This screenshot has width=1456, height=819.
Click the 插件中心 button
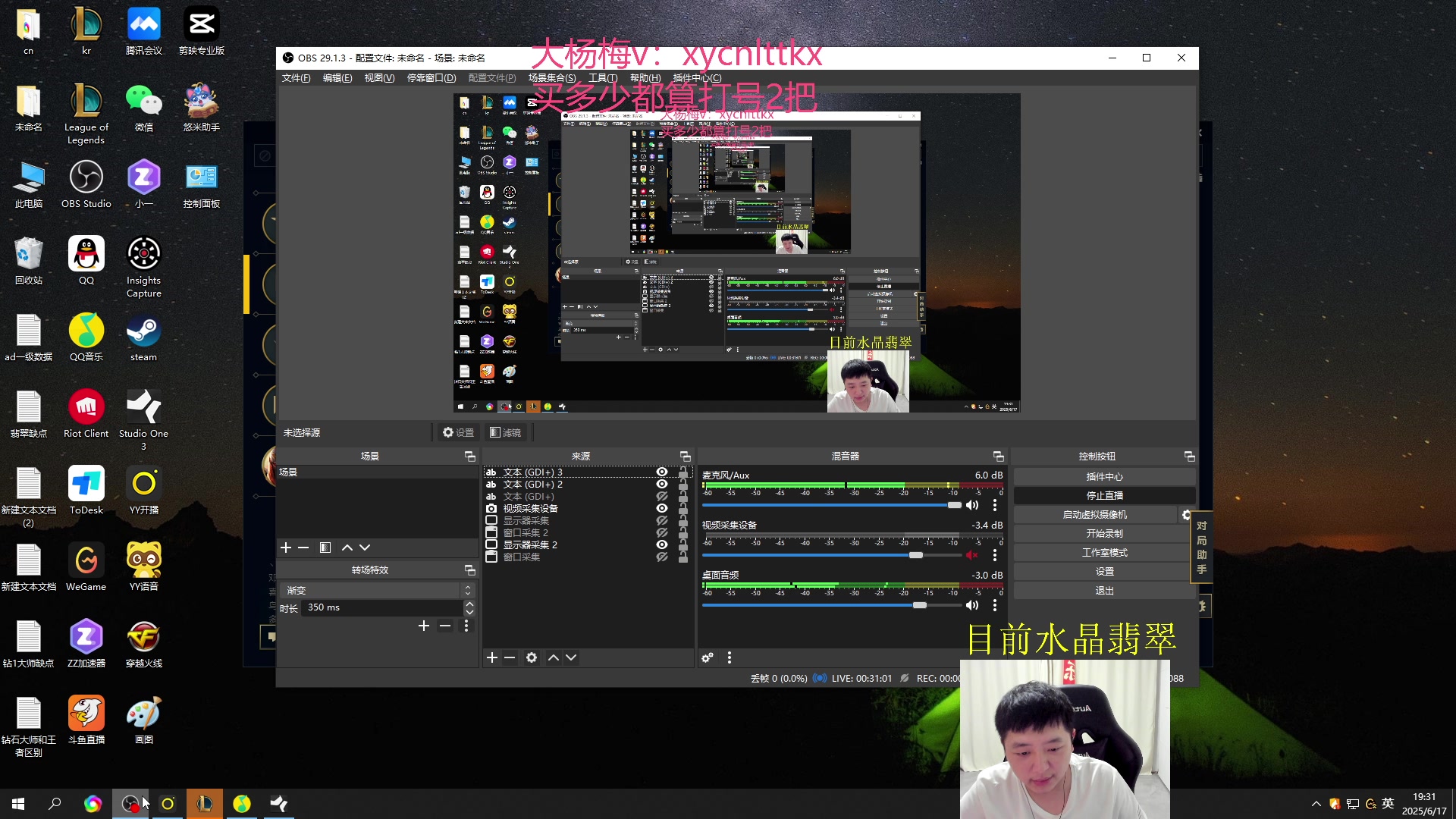(x=1104, y=477)
